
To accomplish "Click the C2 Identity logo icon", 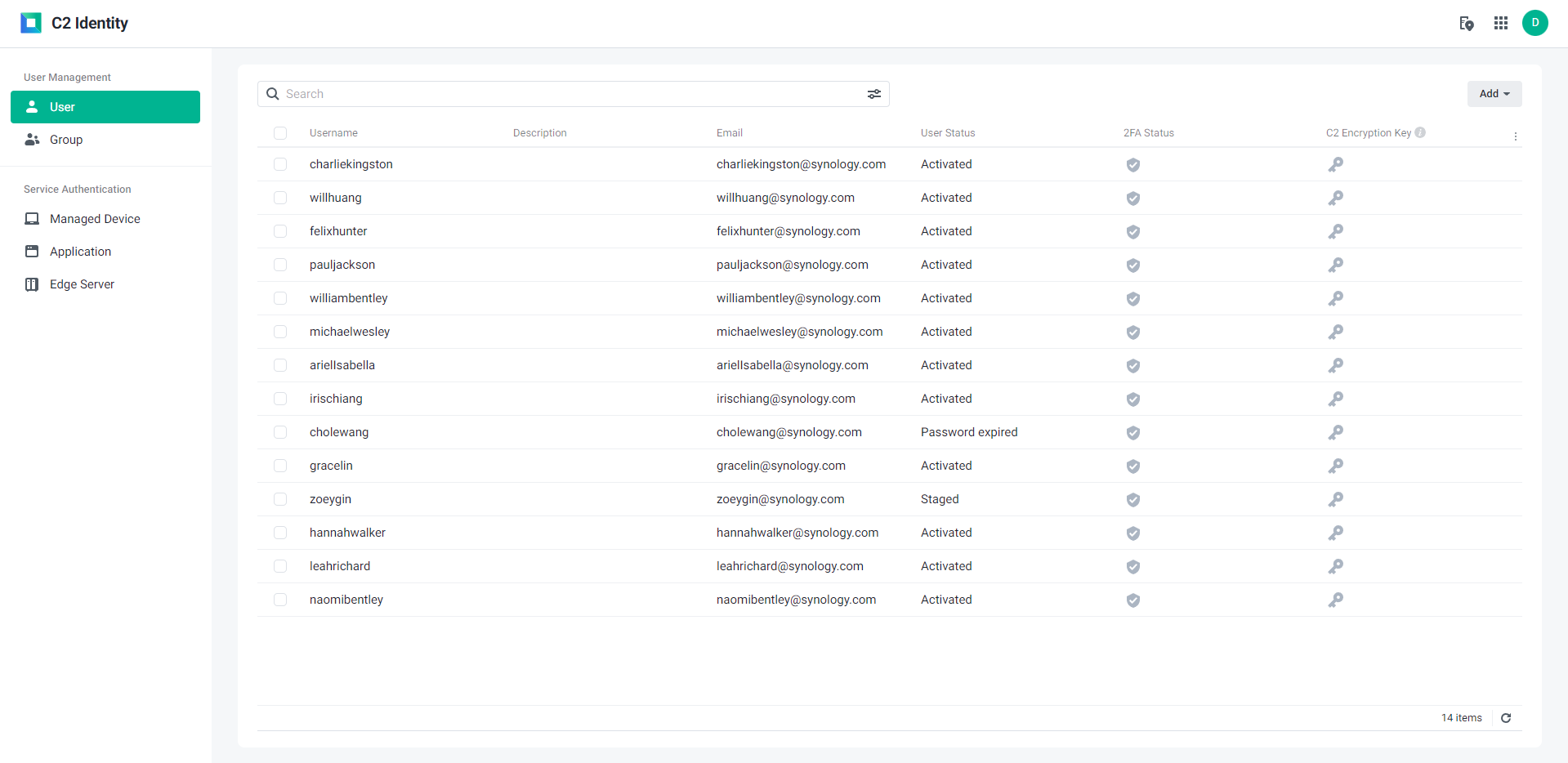I will [31, 23].
